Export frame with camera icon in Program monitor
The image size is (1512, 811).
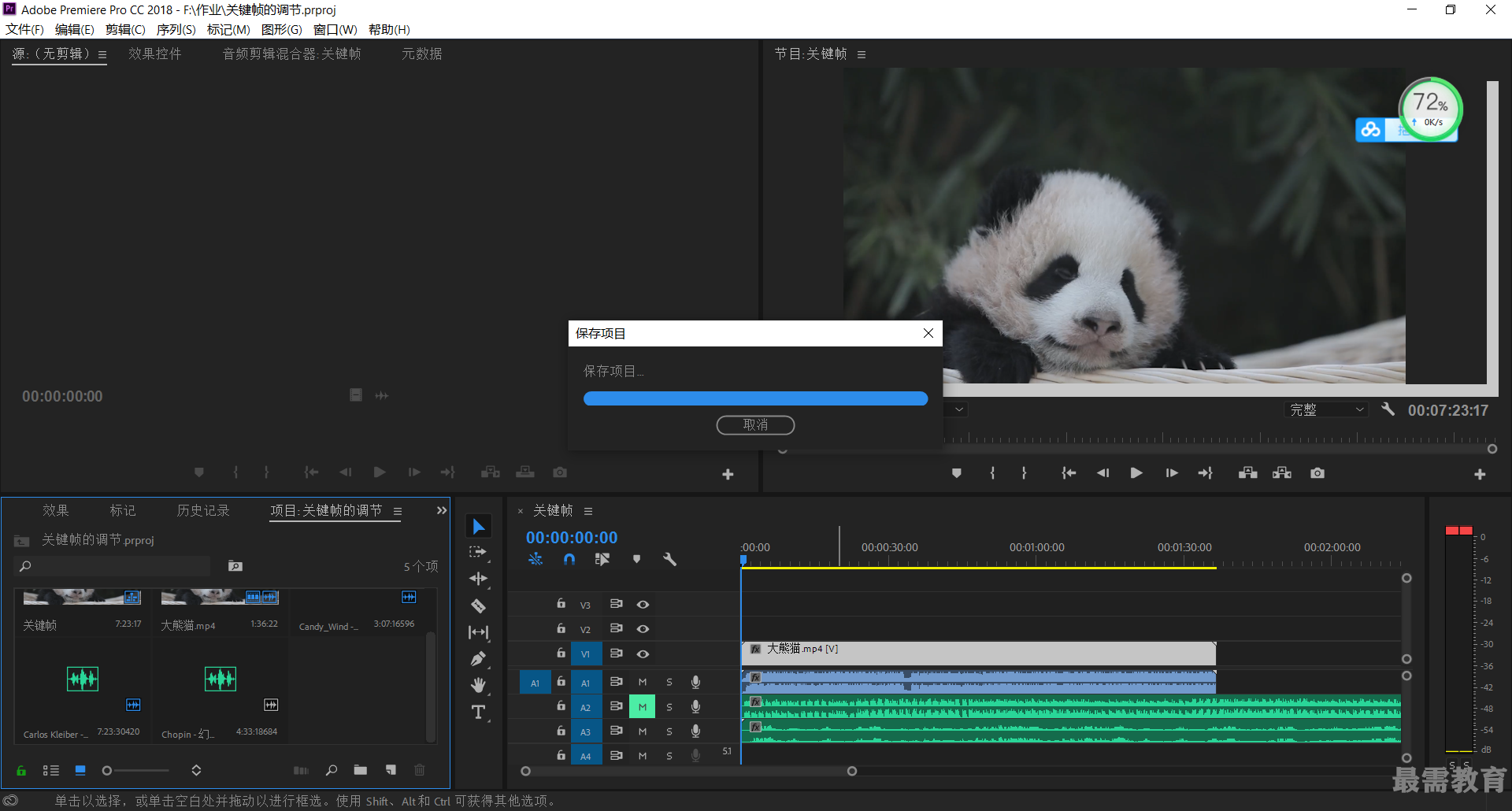1317,473
